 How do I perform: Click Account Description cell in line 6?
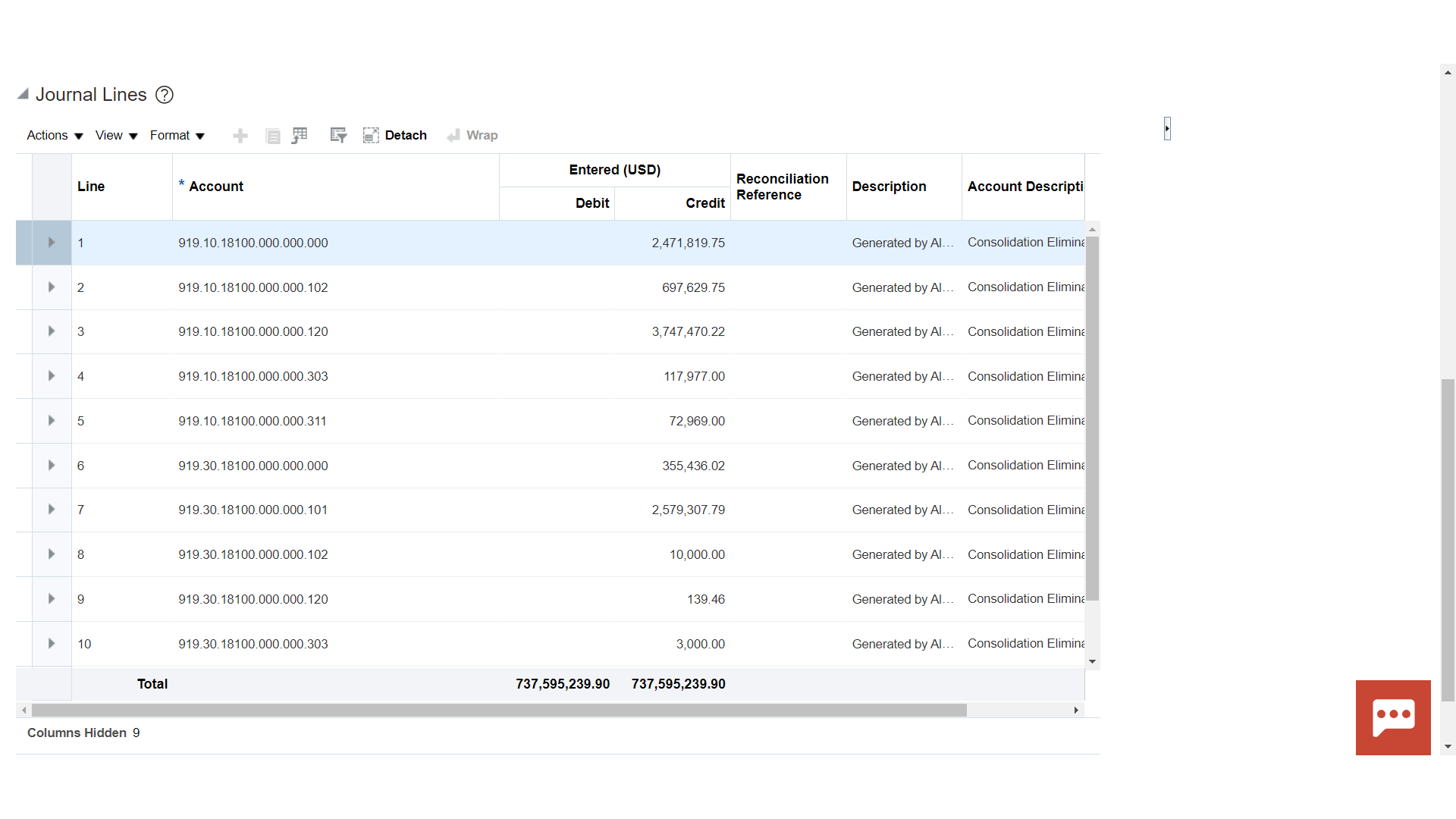pyautogui.click(x=1025, y=465)
